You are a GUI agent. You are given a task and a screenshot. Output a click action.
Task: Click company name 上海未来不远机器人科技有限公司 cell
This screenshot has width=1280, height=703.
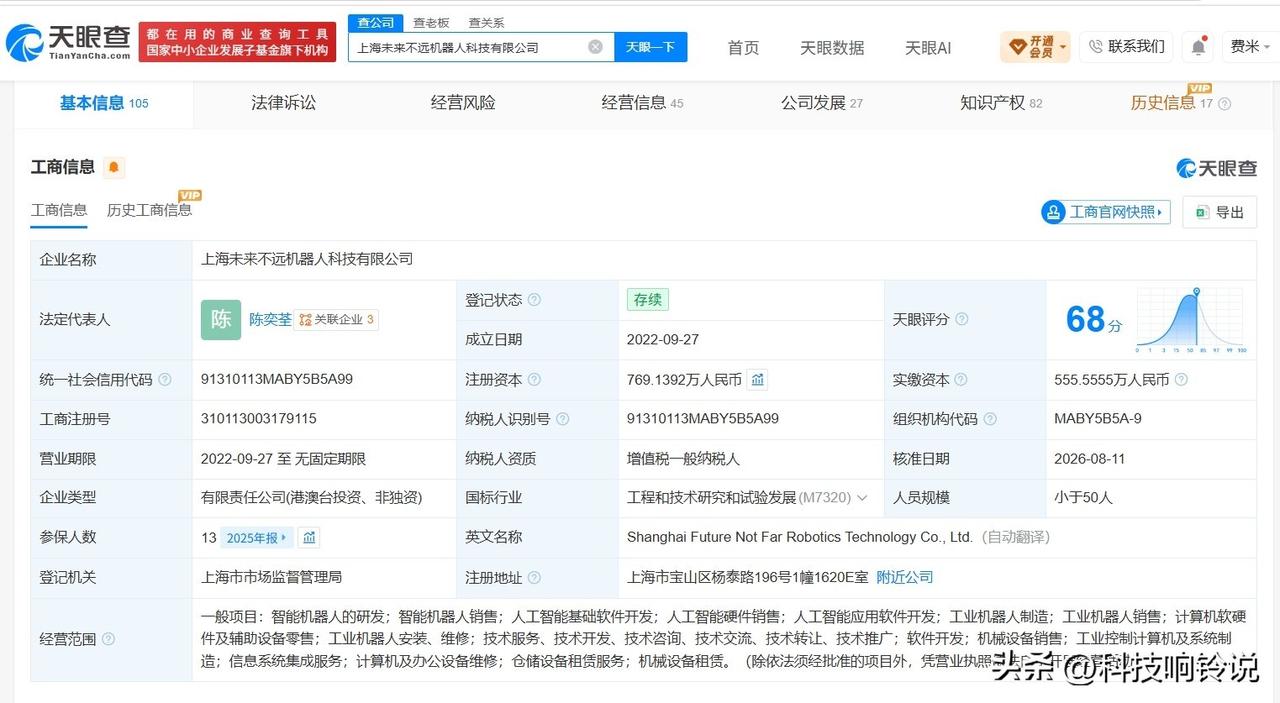coord(307,259)
